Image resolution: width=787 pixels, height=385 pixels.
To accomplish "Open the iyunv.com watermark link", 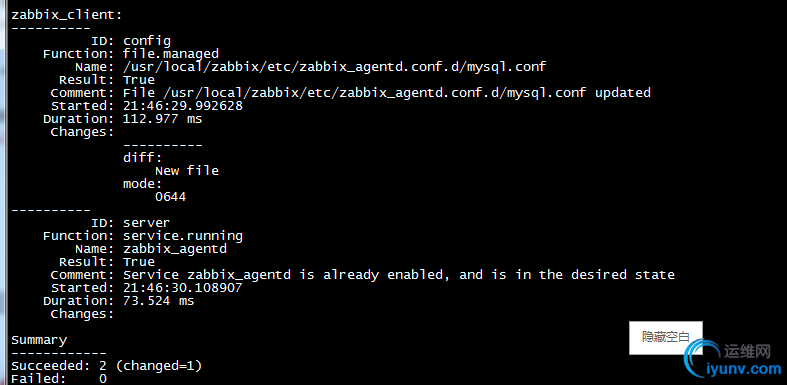I will click(744, 369).
